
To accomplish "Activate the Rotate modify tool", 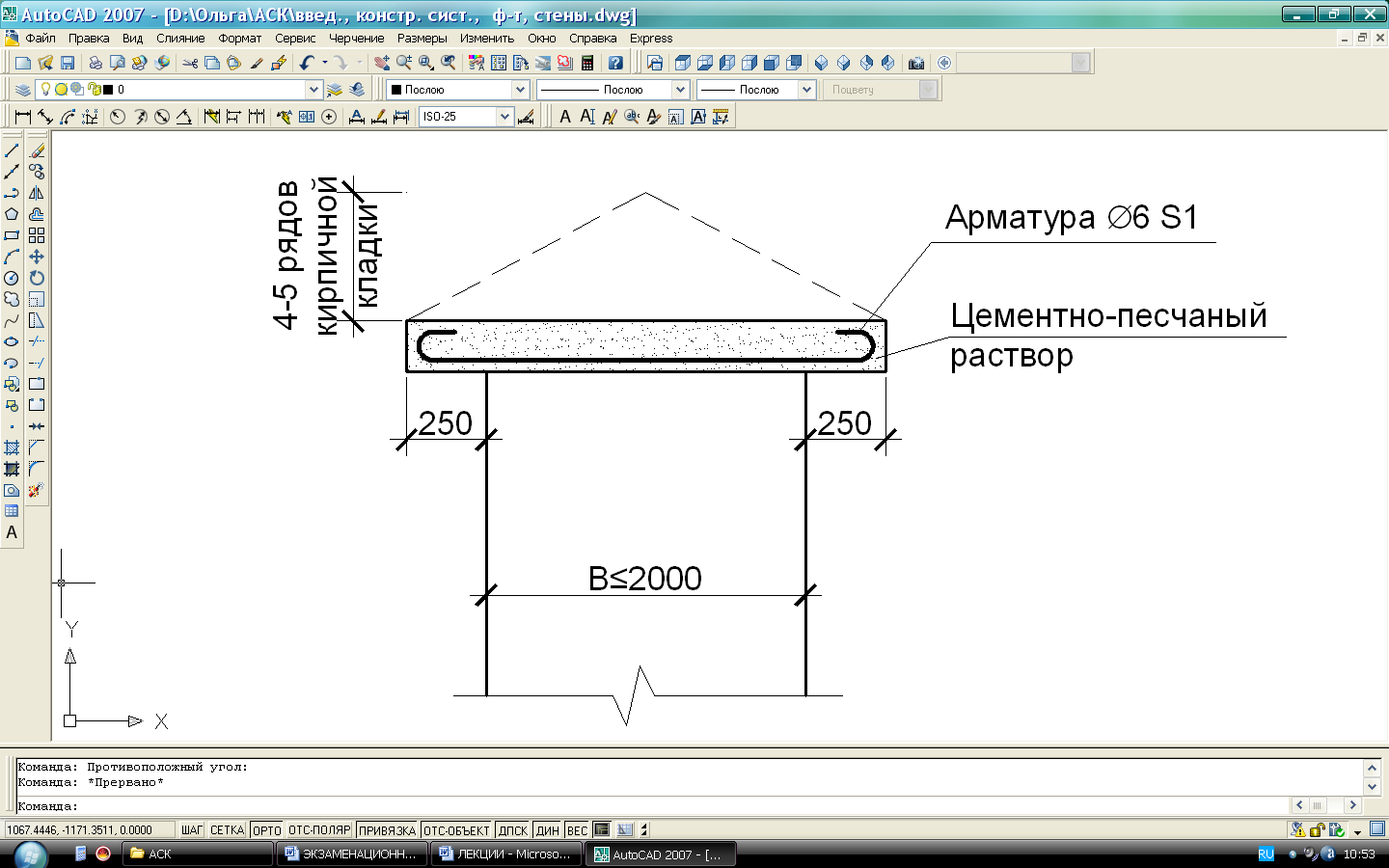I will click(37, 278).
